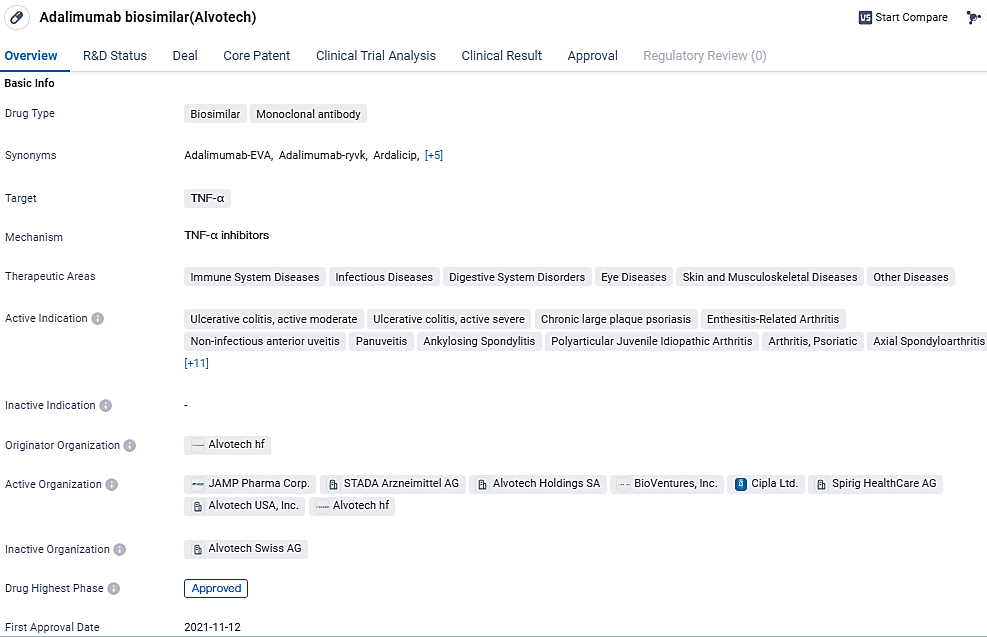Switch to the R&D Status tab
Image resolution: width=987 pixels, height=637 pixels.
click(x=114, y=56)
